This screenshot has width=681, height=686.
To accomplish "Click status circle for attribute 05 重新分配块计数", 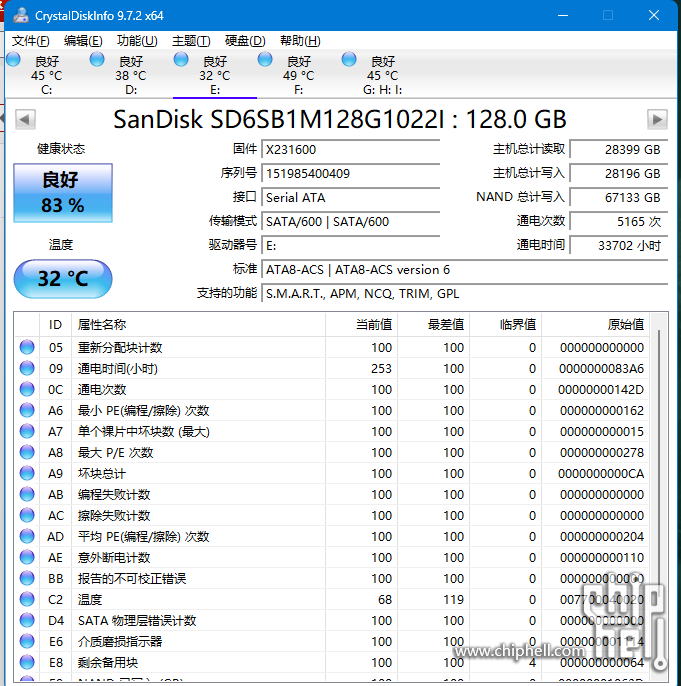I will coord(27,347).
